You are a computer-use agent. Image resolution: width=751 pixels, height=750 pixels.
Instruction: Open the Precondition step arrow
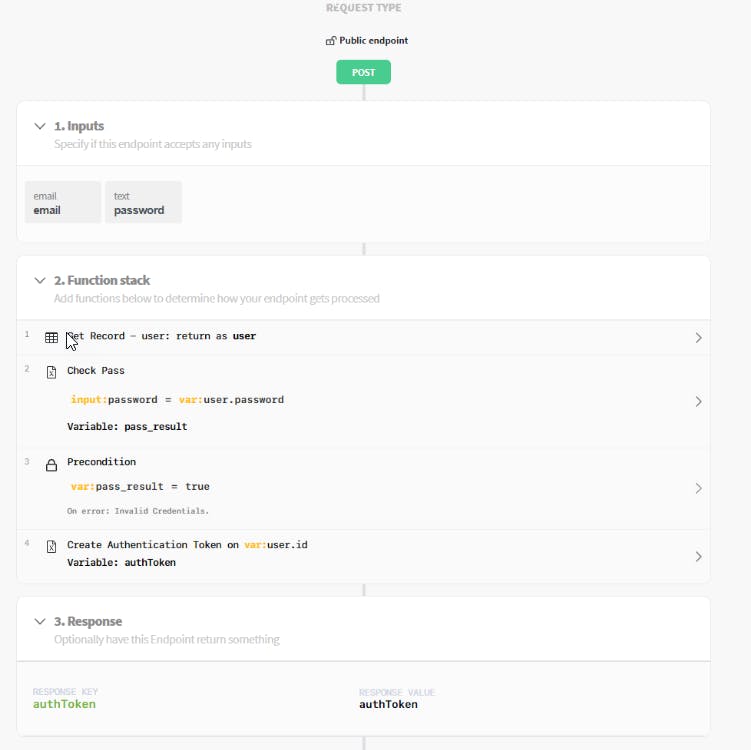[698, 489]
